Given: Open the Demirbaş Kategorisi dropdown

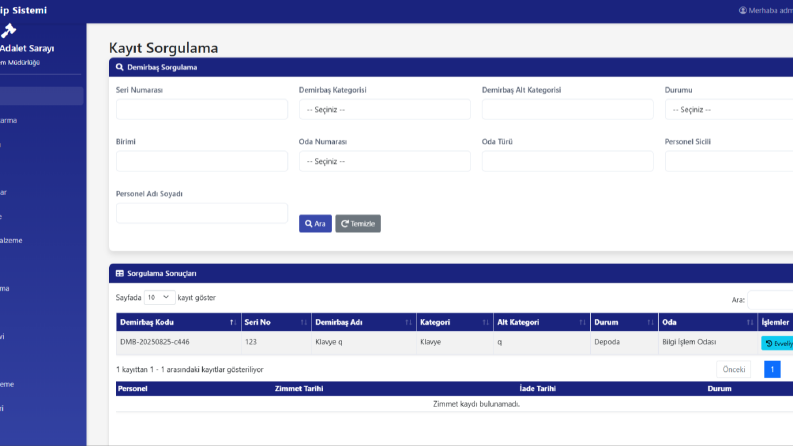Looking at the screenshot, I should click(x=384, y=110).
